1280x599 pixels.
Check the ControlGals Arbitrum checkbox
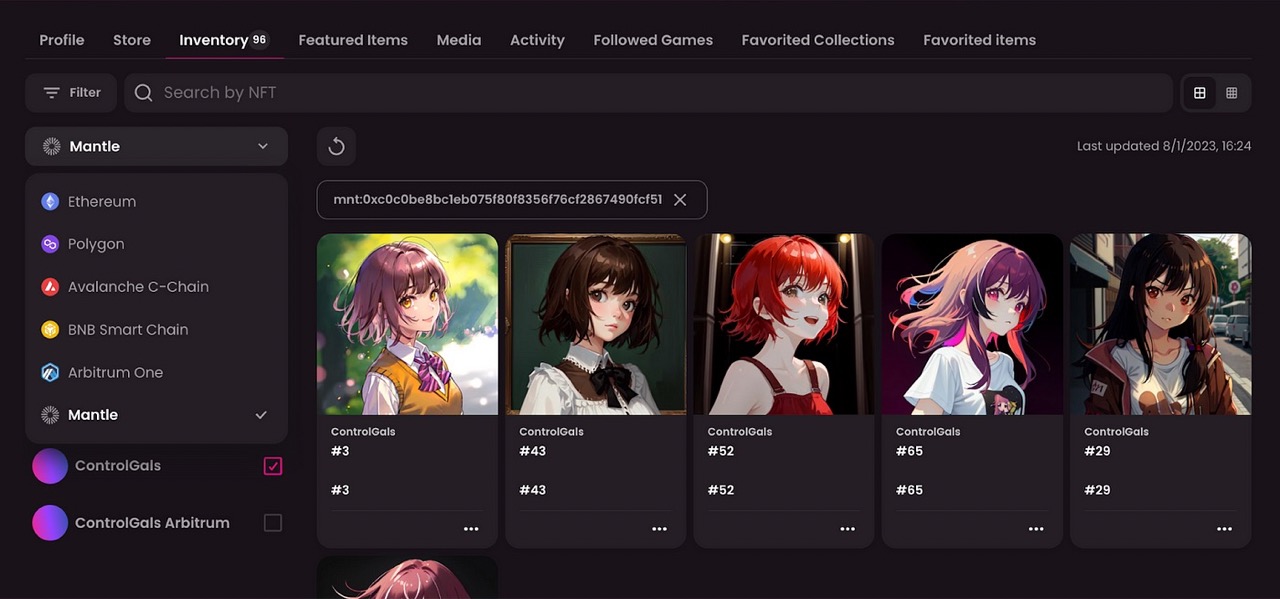(272, 523)
